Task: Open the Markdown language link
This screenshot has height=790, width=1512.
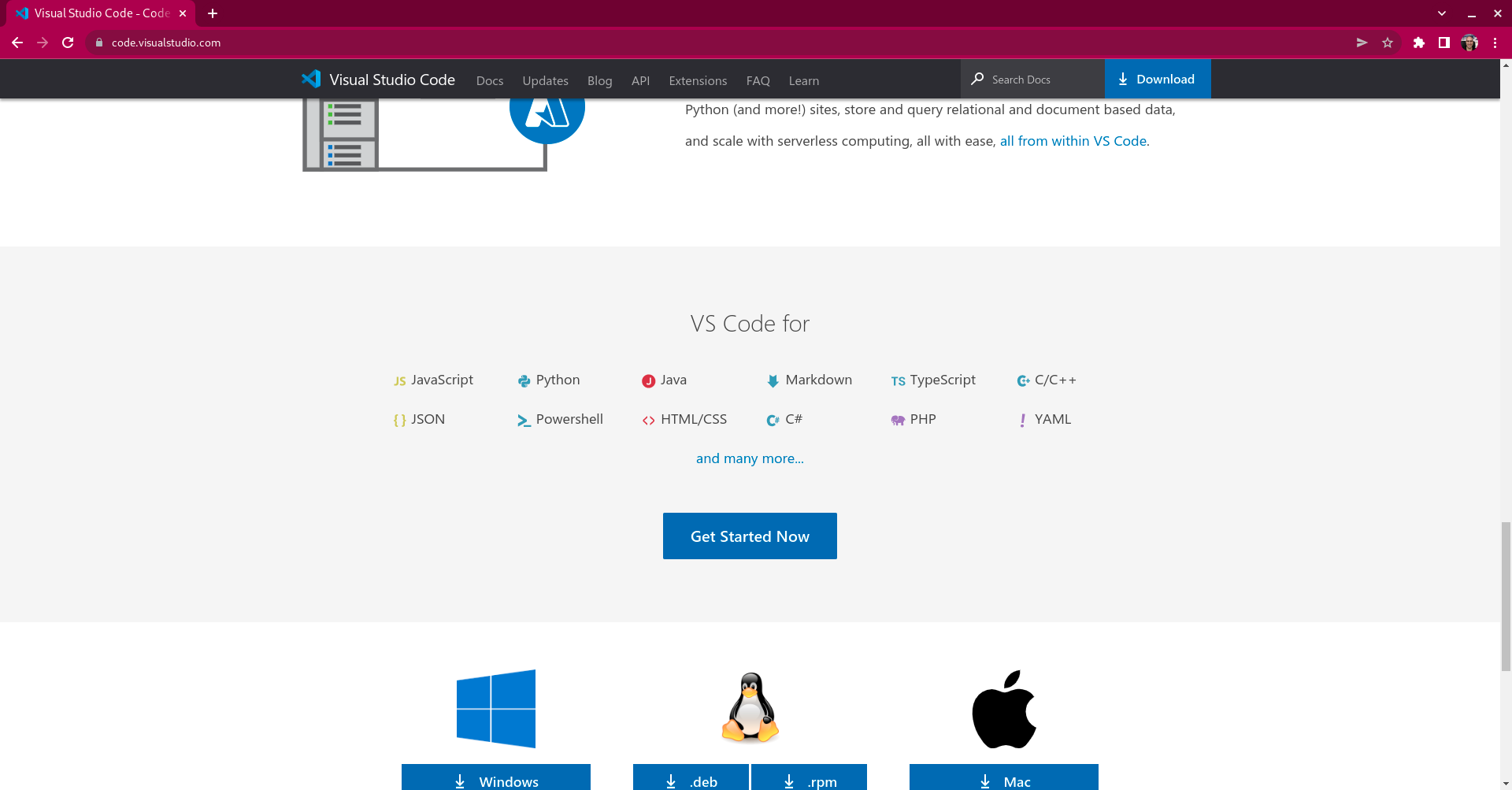Action: [819, 380]
